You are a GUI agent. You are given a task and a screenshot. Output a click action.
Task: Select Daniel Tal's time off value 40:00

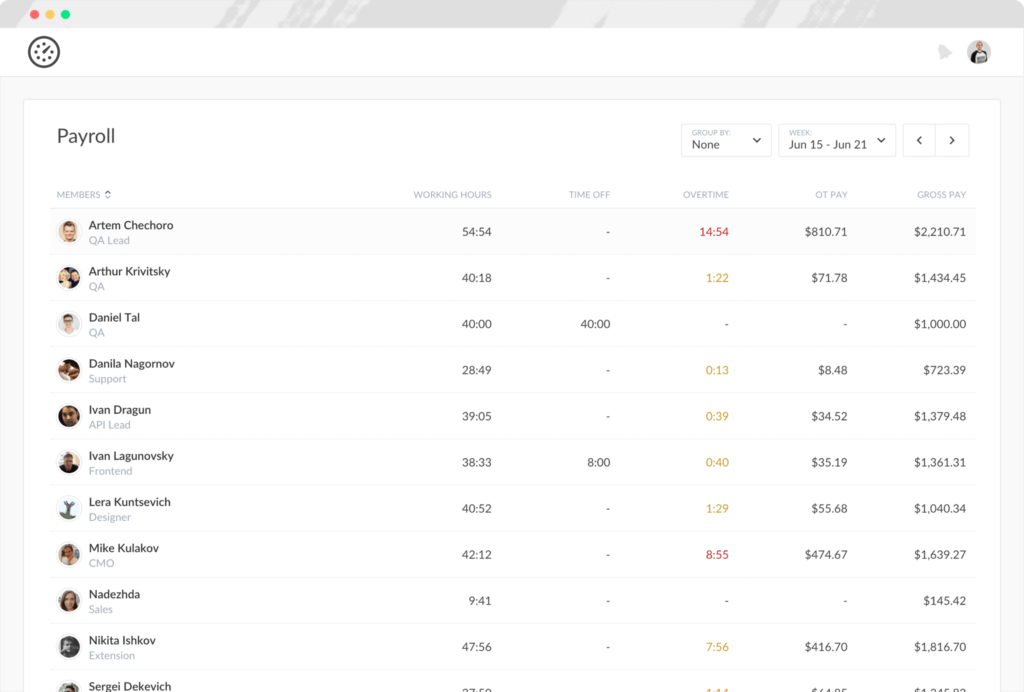pyautogui.click(x=594, y=324)
